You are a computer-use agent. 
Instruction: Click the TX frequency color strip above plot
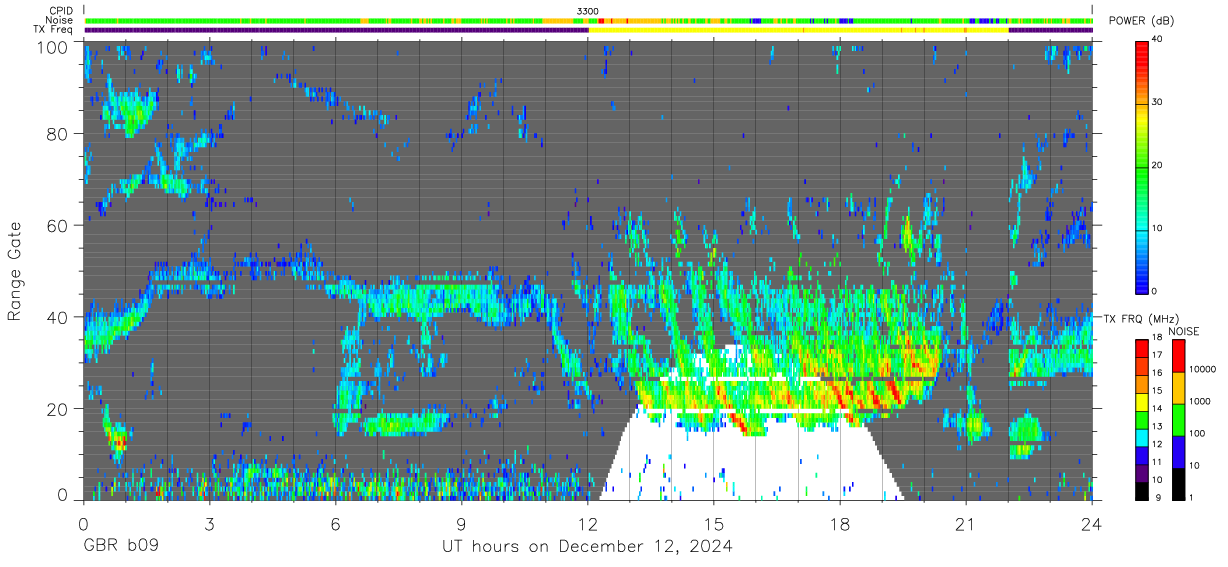click(588, 30)
